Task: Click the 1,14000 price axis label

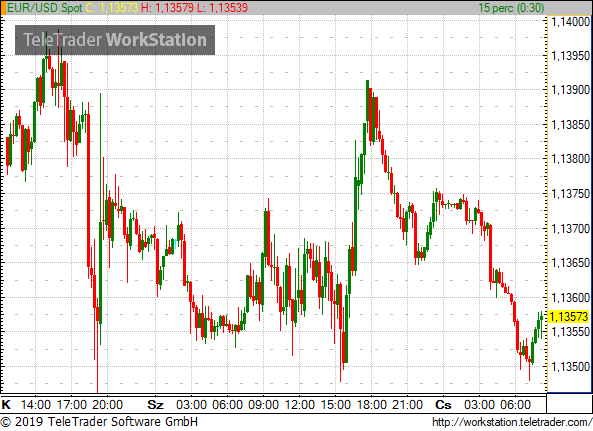Action: tap(571, 22)
